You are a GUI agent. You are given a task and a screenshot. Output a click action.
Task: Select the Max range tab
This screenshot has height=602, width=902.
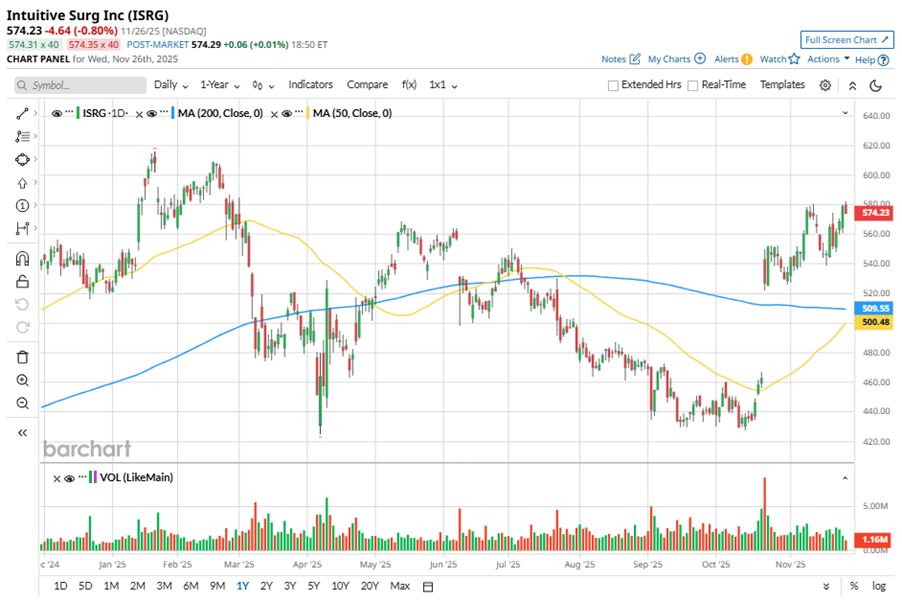pos(400,586)
